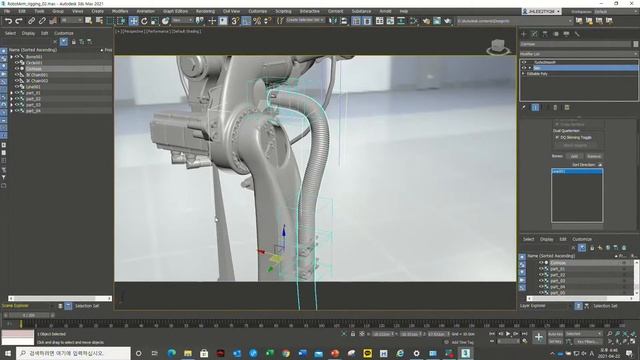Screen dimensions: 640x360
Task: Open the Selection Filter dropdown
Action: point(71,20)
